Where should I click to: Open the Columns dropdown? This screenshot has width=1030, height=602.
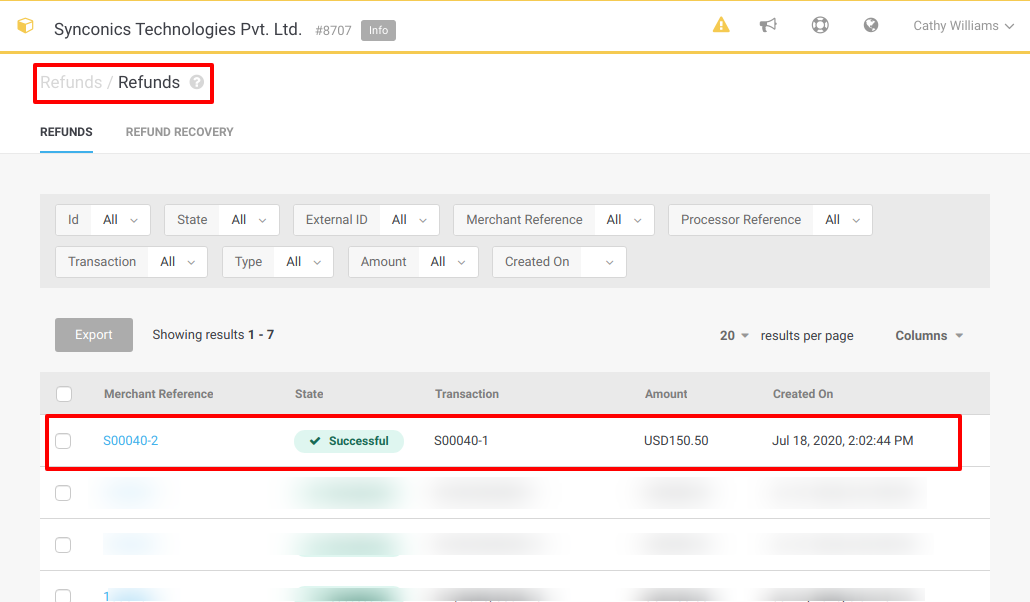[x=929, y=336]
